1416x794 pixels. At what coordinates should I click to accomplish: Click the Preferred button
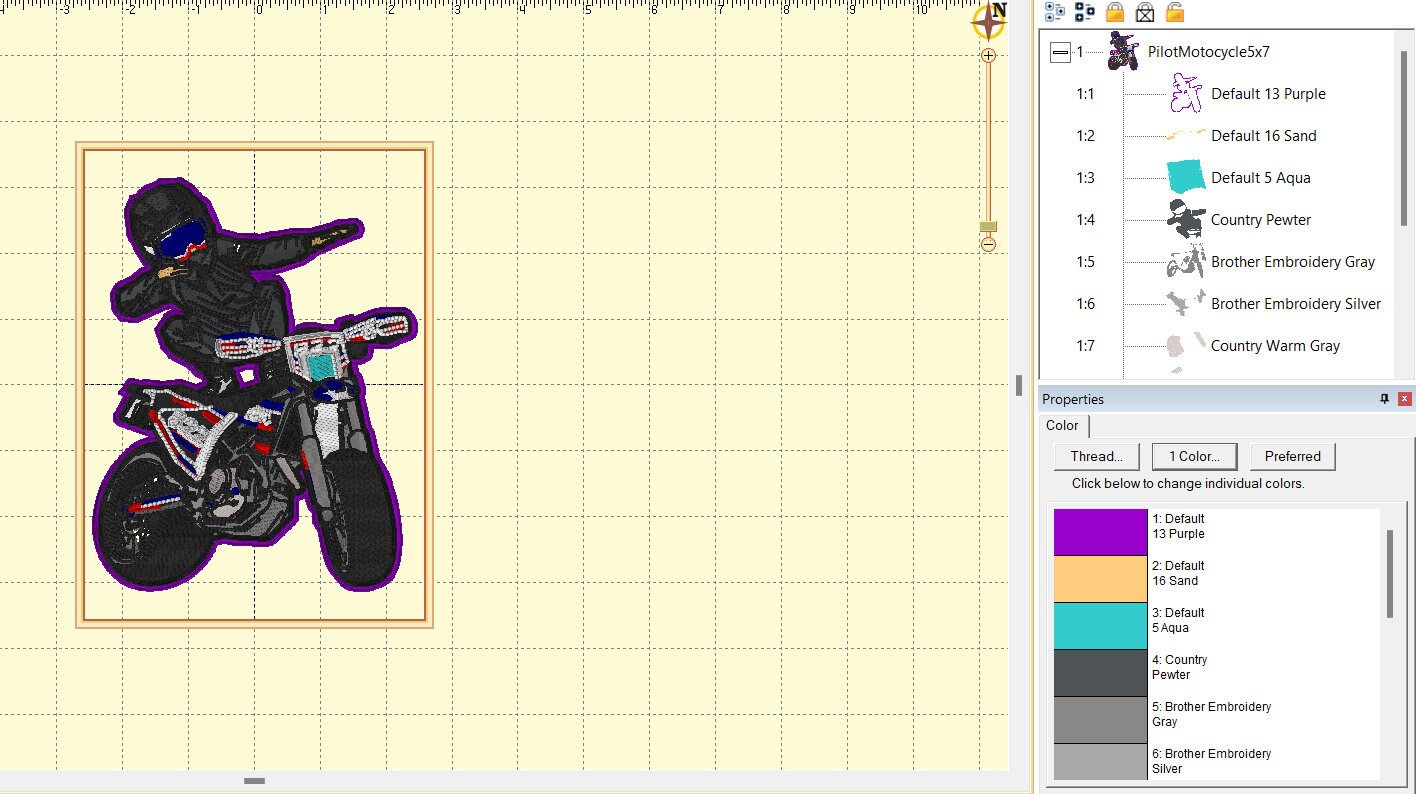(1292, 456)
